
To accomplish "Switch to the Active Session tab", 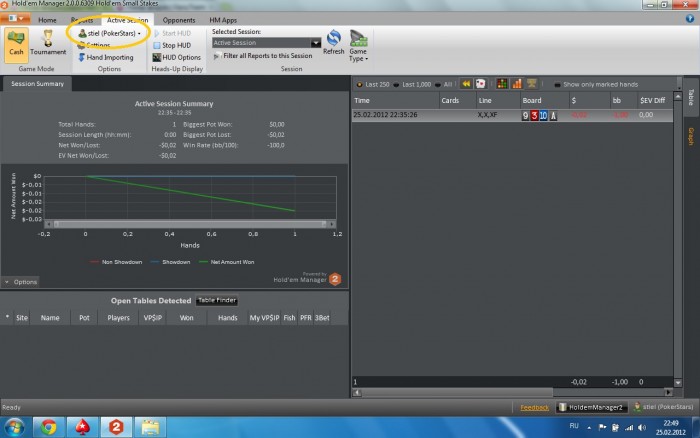I will [x=127, y=20].
